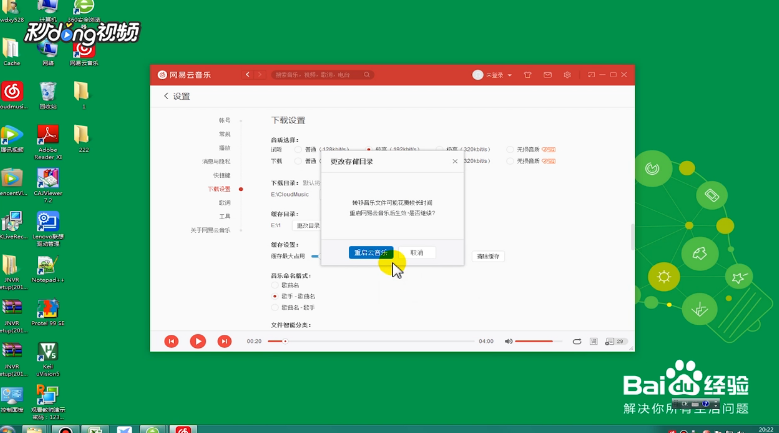Open the playlist queue icon showing 29
Viewport: 779px width, 433px height.
(616, 341)
